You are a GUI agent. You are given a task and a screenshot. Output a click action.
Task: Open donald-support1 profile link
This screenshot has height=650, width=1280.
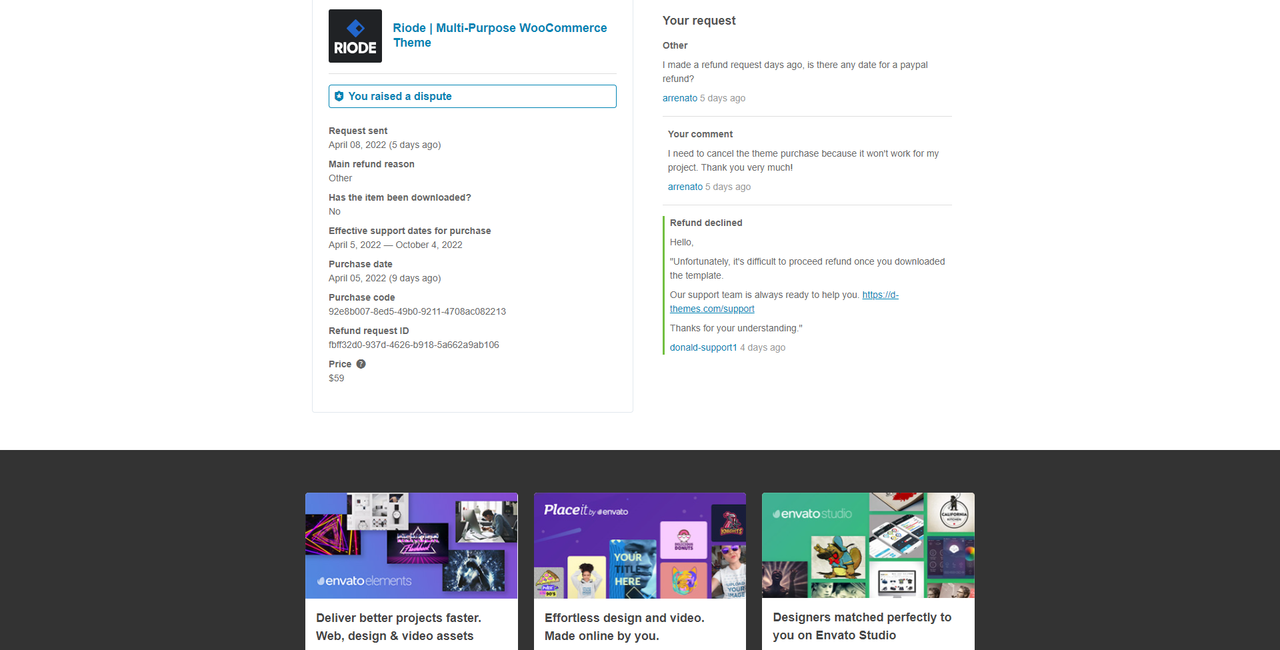click(x=703, y=348)
